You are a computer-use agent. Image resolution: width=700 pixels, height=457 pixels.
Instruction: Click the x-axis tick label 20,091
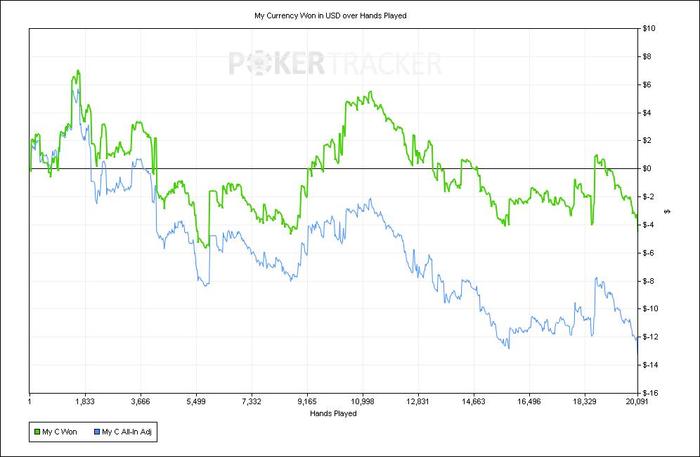(x=637, y=402)
